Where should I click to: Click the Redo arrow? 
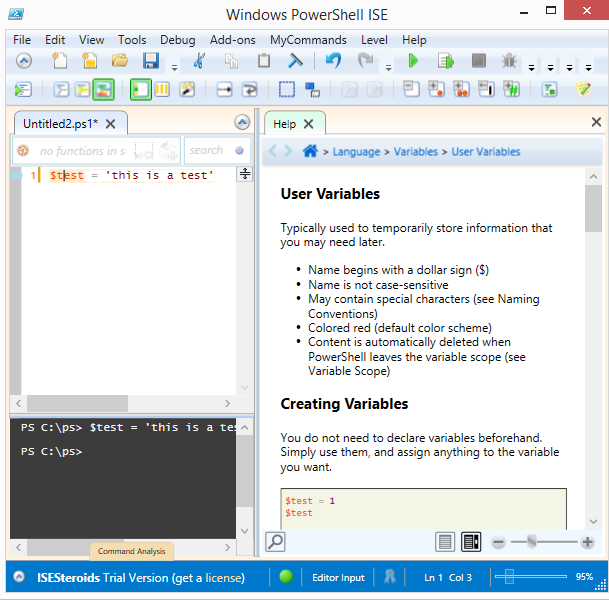click(365, 61)
